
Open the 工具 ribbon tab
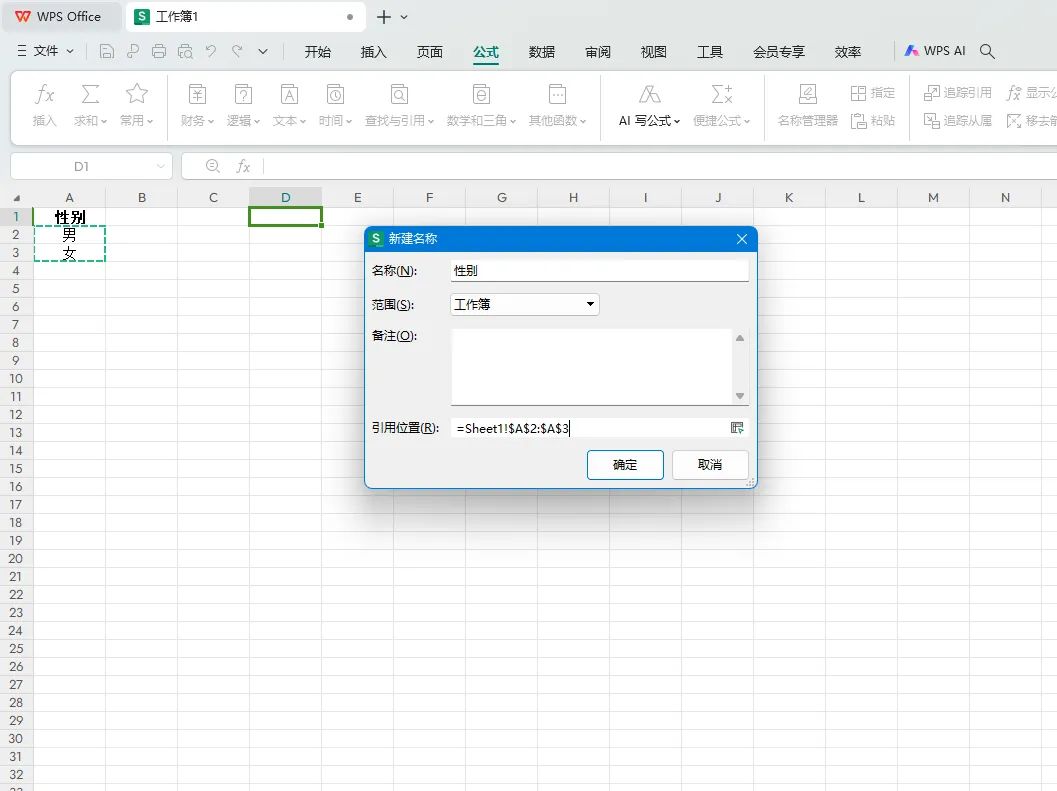click(x=710, y=52)
